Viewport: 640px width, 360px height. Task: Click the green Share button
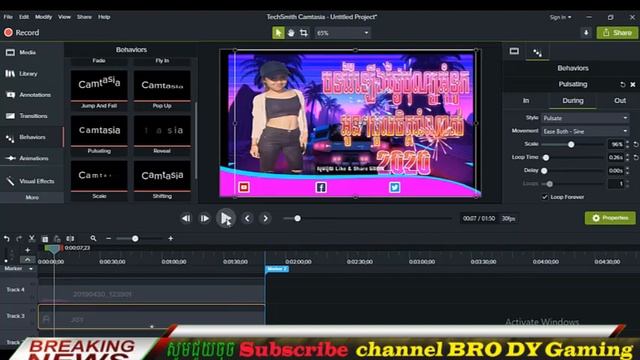(x=617, y=33)
